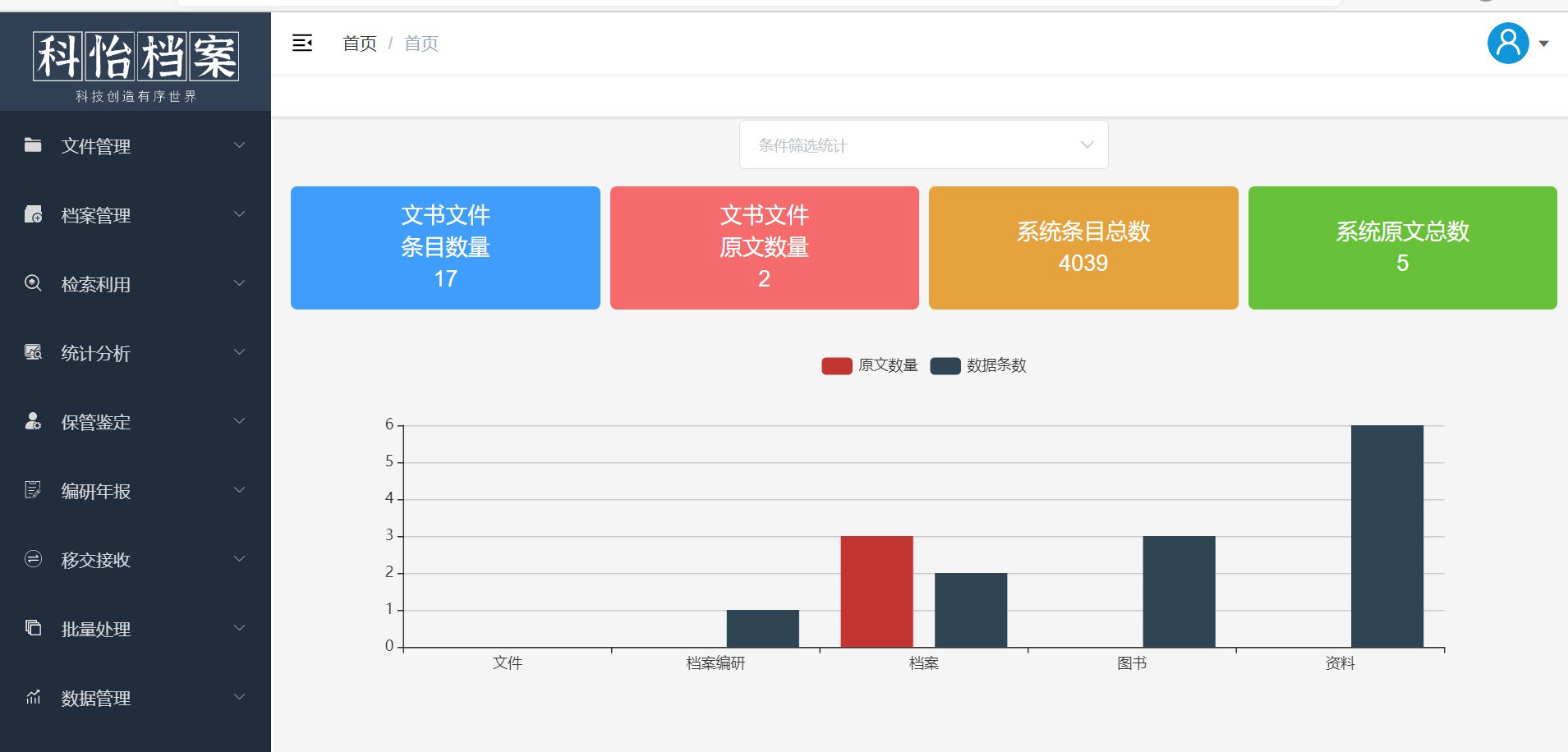Click the chart icon beside 统计分析

point(33,352)
